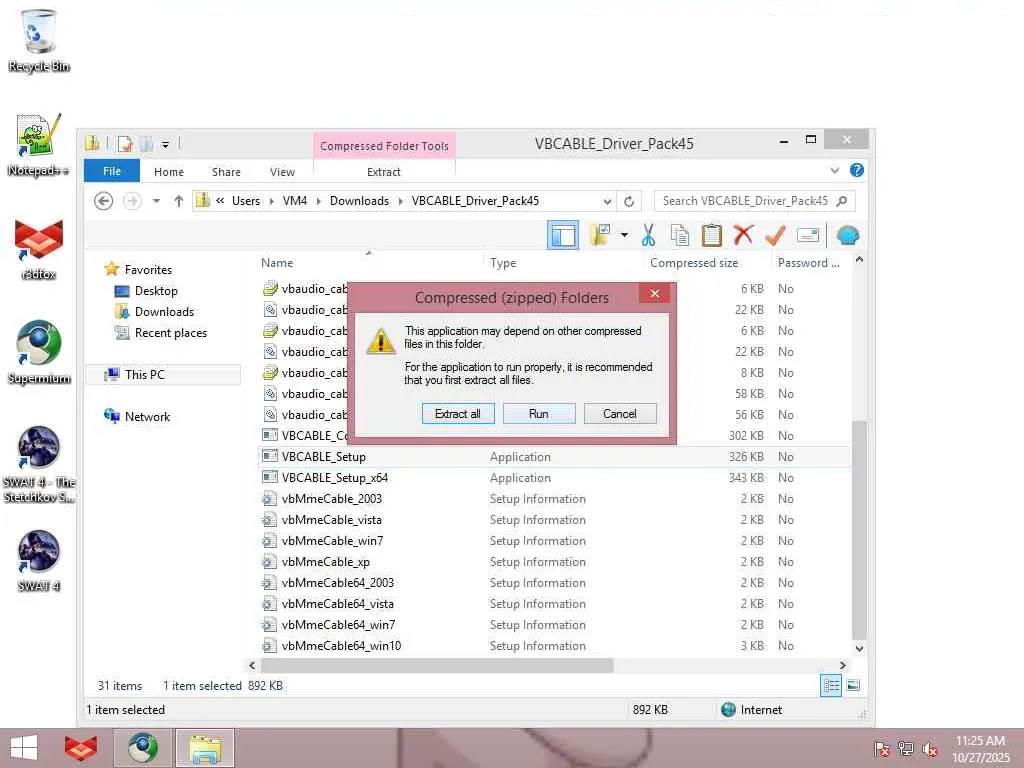Viewport: 1024px width, 768px height.
Task: Cancel the Compressed (zipped) Folders dialog
Action: click(620, 413)
